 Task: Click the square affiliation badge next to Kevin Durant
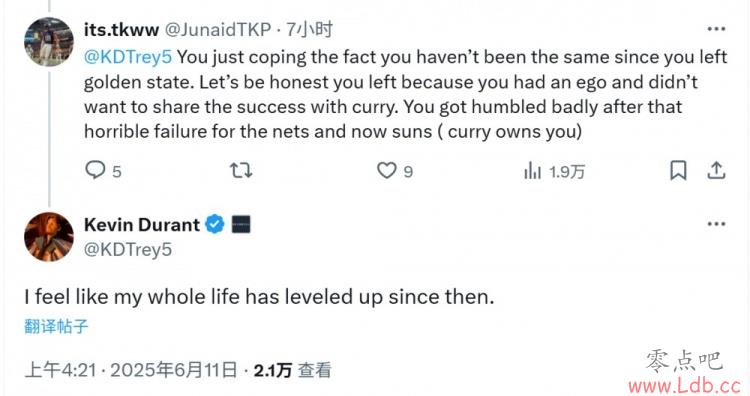[241, 224]
